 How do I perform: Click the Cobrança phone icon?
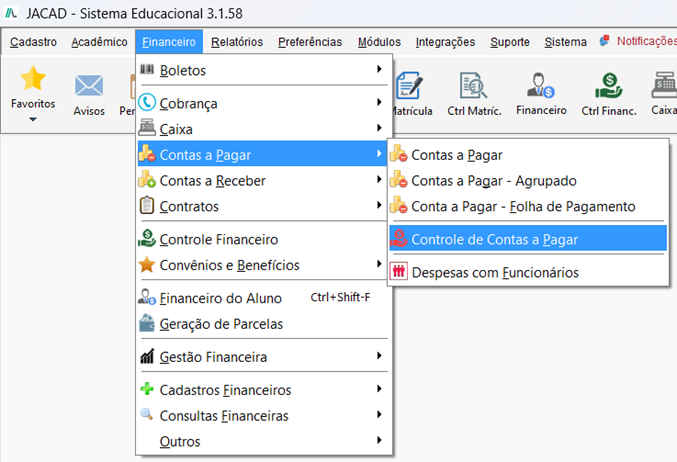[147, 102]
